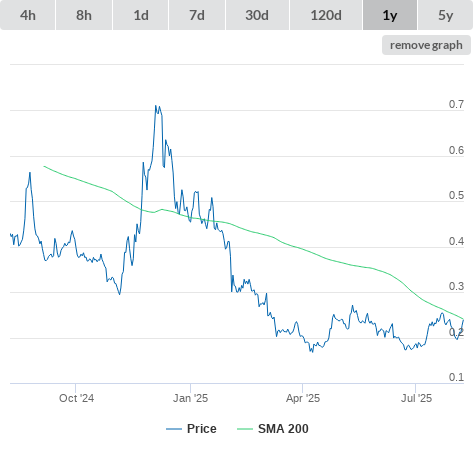Choose the 1d time range tab
The width and height of the screenshot is (474, 455).
coord(141,15)
